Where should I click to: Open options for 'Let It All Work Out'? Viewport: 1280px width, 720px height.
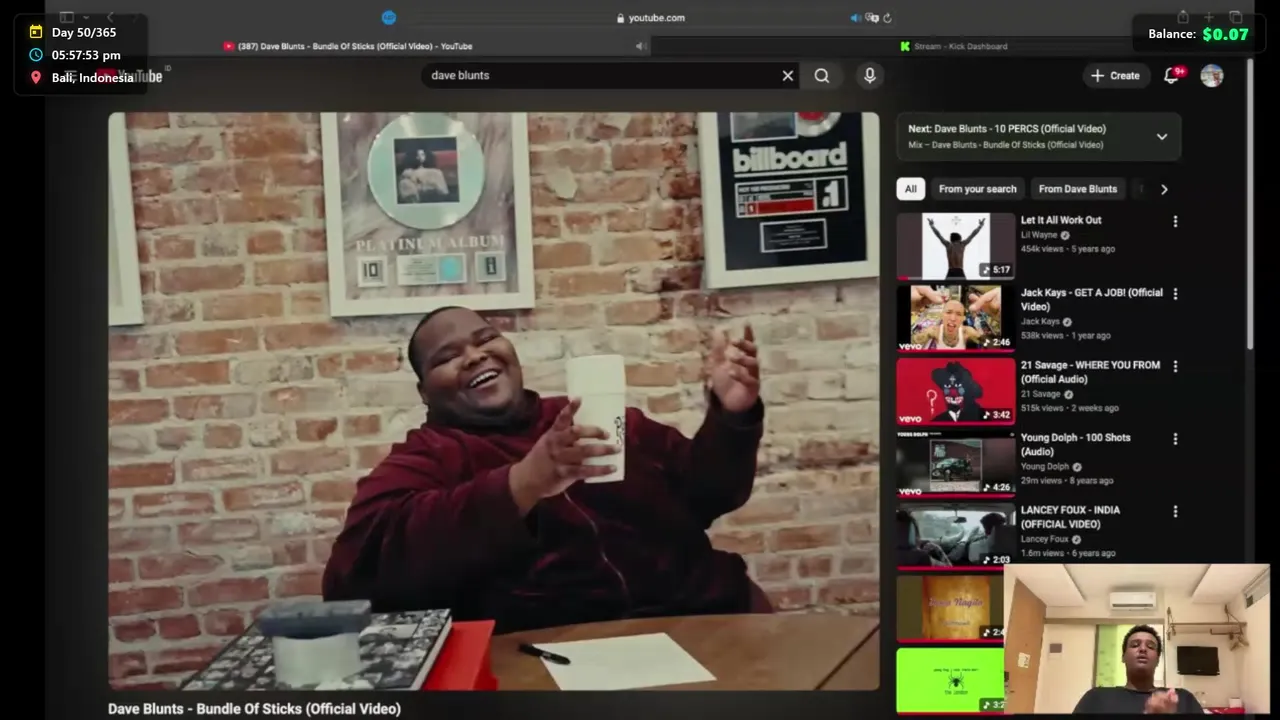click(1175, 221)
